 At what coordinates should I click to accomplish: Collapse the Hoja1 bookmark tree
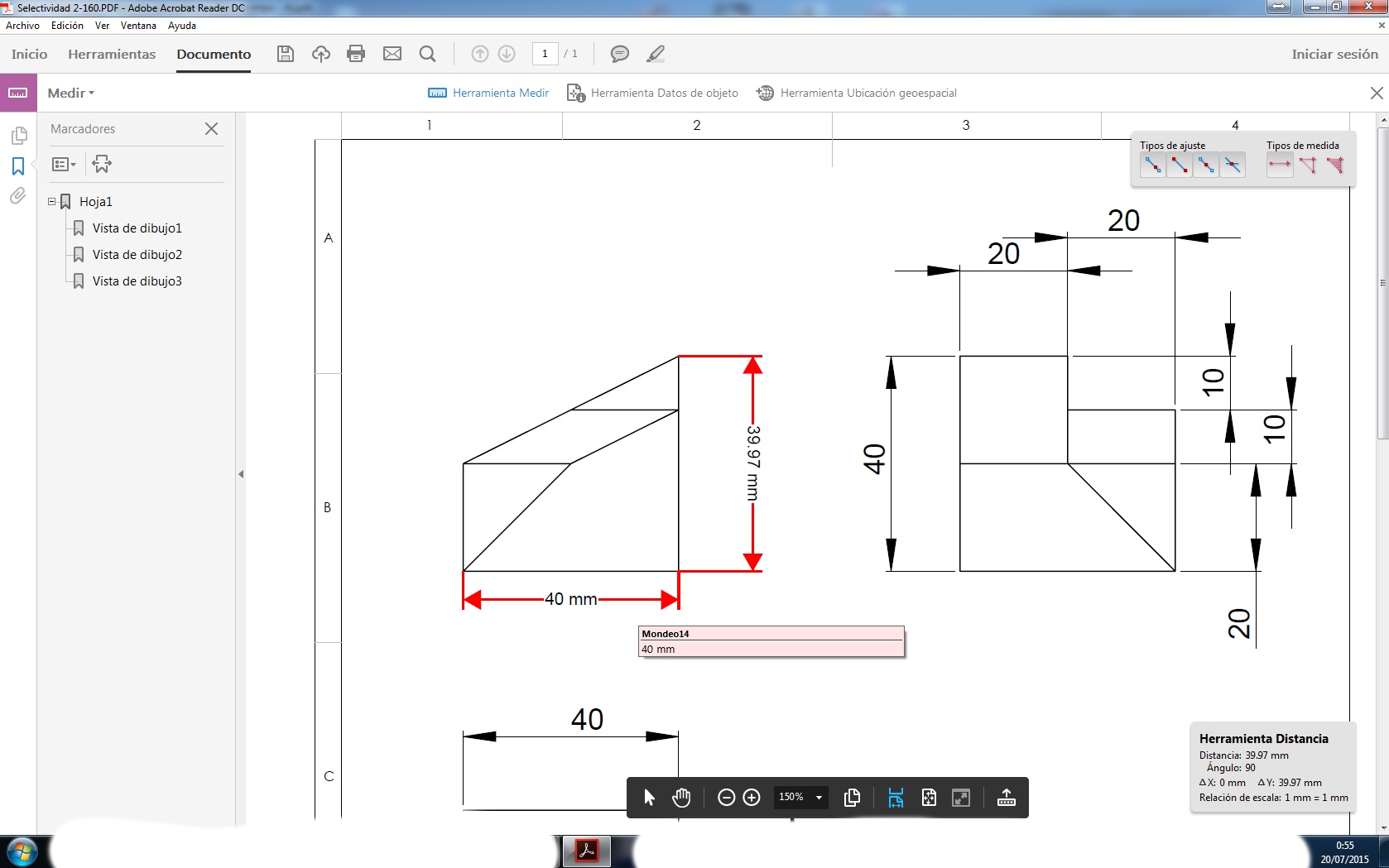pyautogui.click(x=51, y=201)
